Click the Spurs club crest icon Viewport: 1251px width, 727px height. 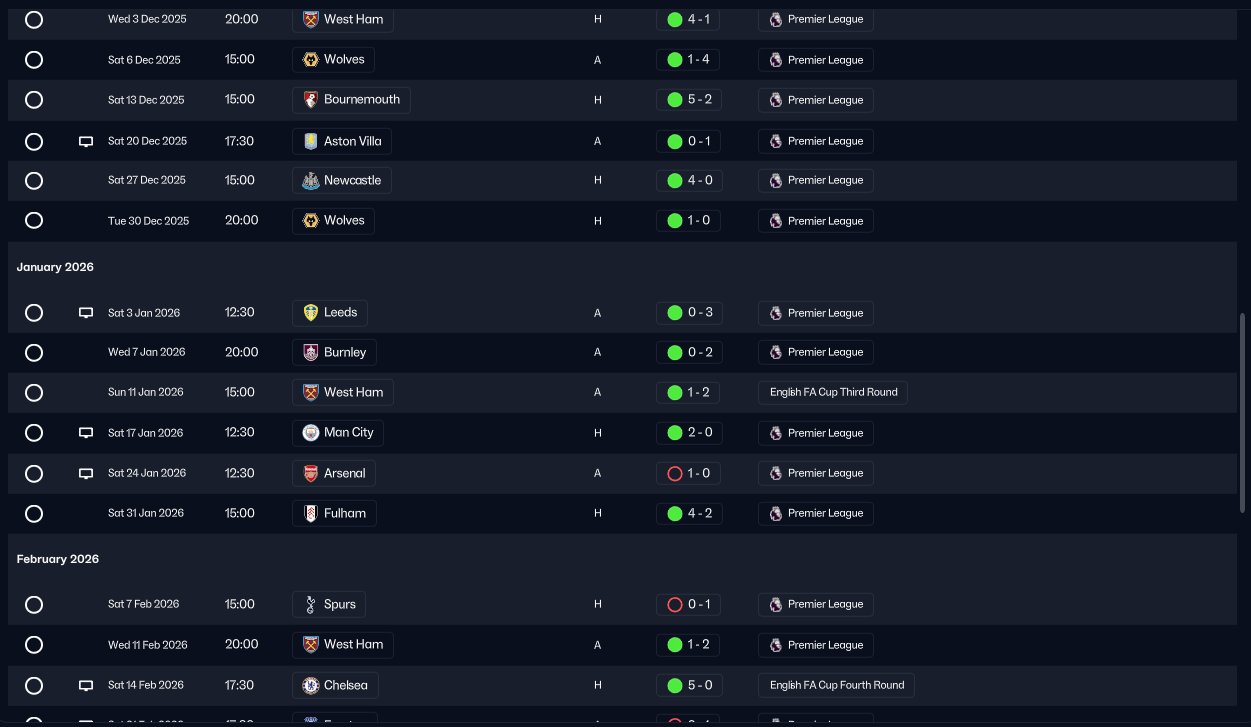point(310,605)
